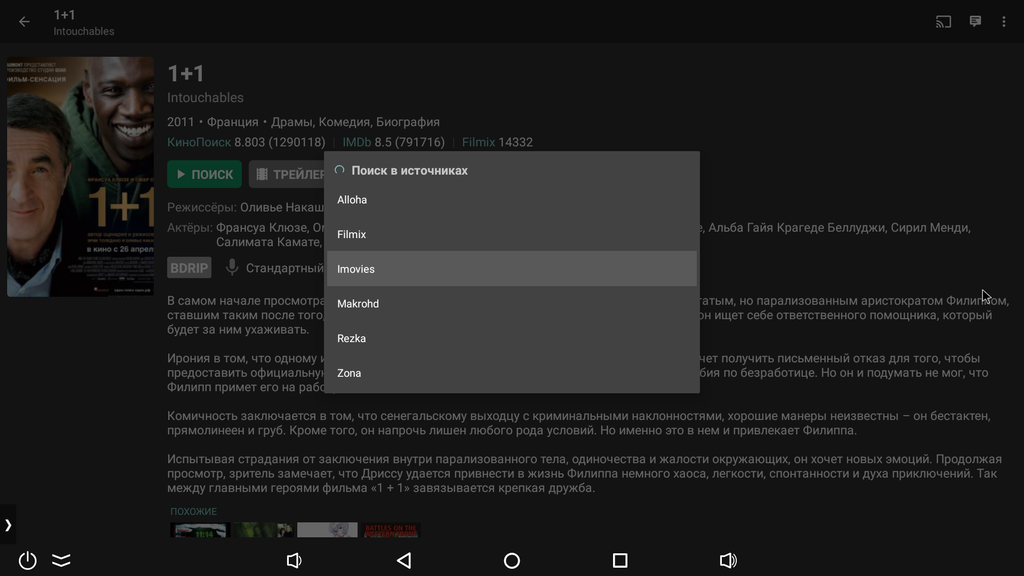Tap the double-chevron hide navigation bar icon
This screenshot has width=1024, height=576.
[61, 560]
